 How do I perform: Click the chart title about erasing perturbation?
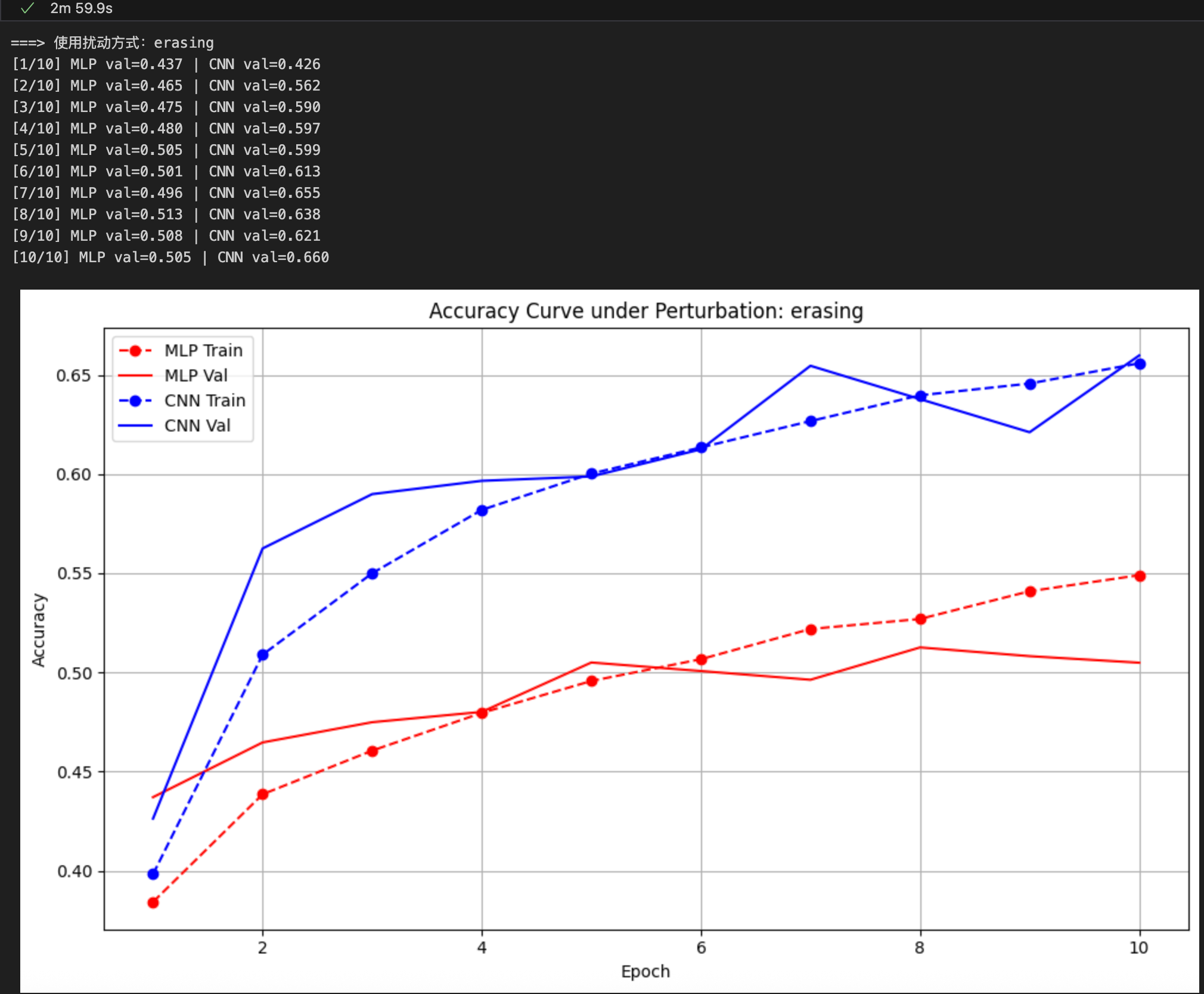646,311
